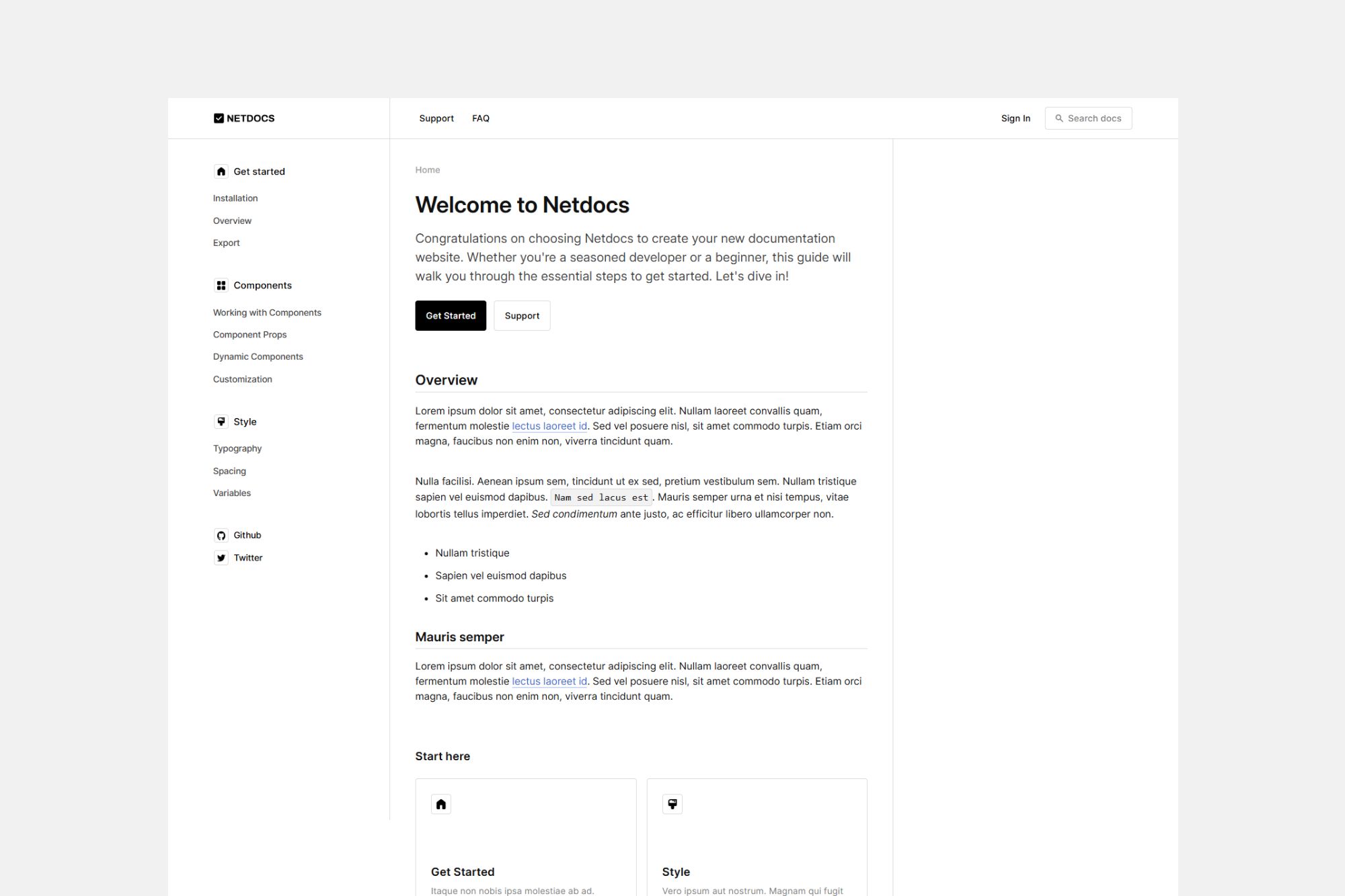The height and width of the screenshot is (896, 1345).
Task: Click the home icon in Get Started card
Action: click(441, 804)
